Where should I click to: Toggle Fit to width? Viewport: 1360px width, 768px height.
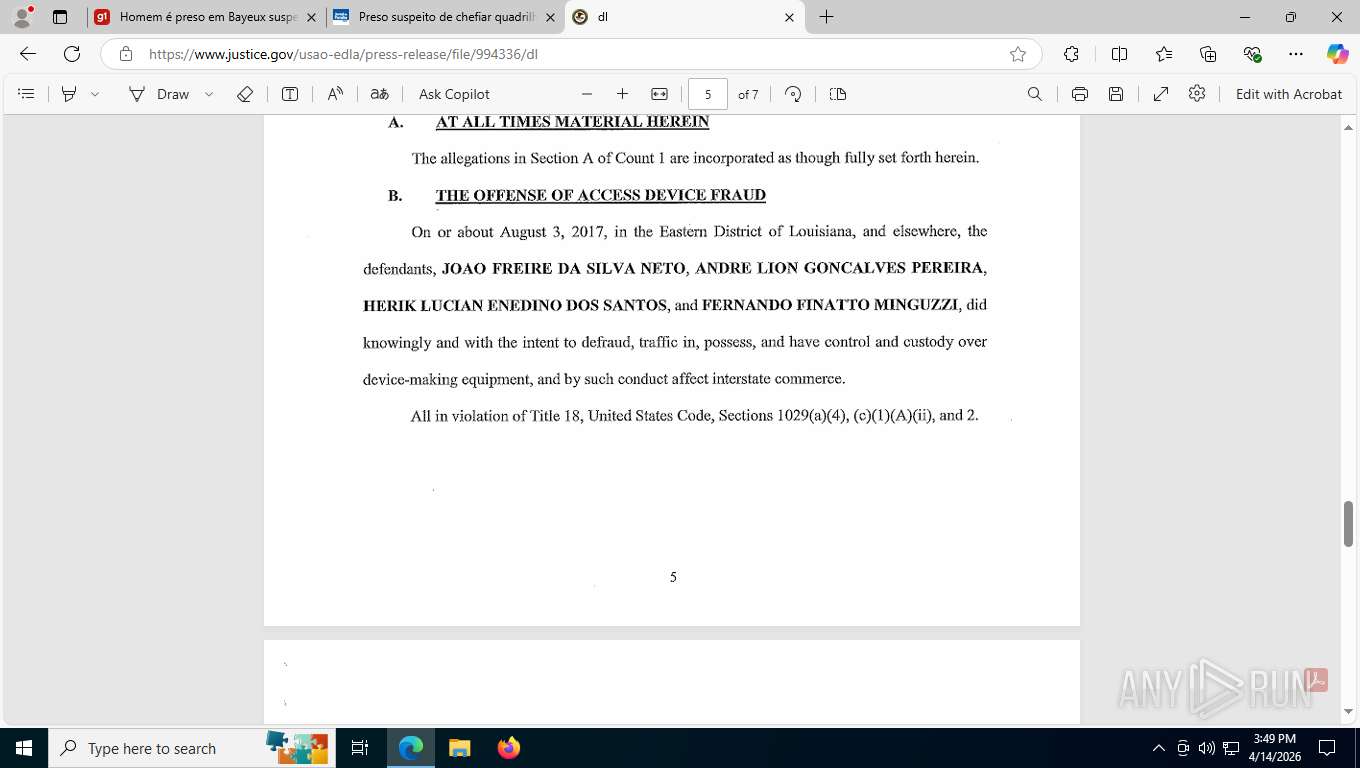tap(659, 94)
